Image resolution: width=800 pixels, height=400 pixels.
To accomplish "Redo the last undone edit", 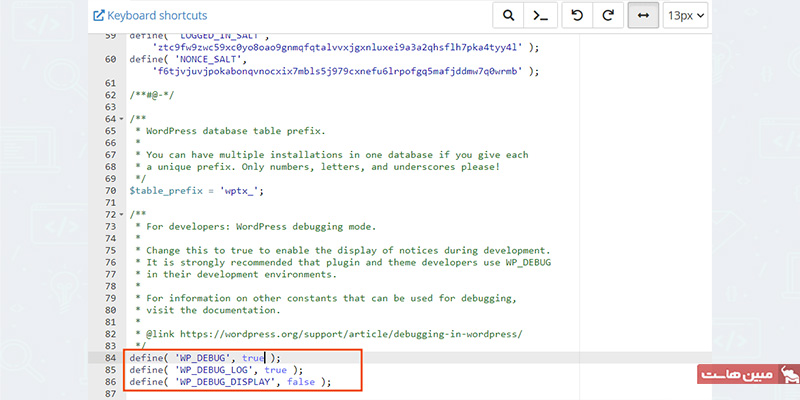I will pyautogui.click(x=607, y=16).
